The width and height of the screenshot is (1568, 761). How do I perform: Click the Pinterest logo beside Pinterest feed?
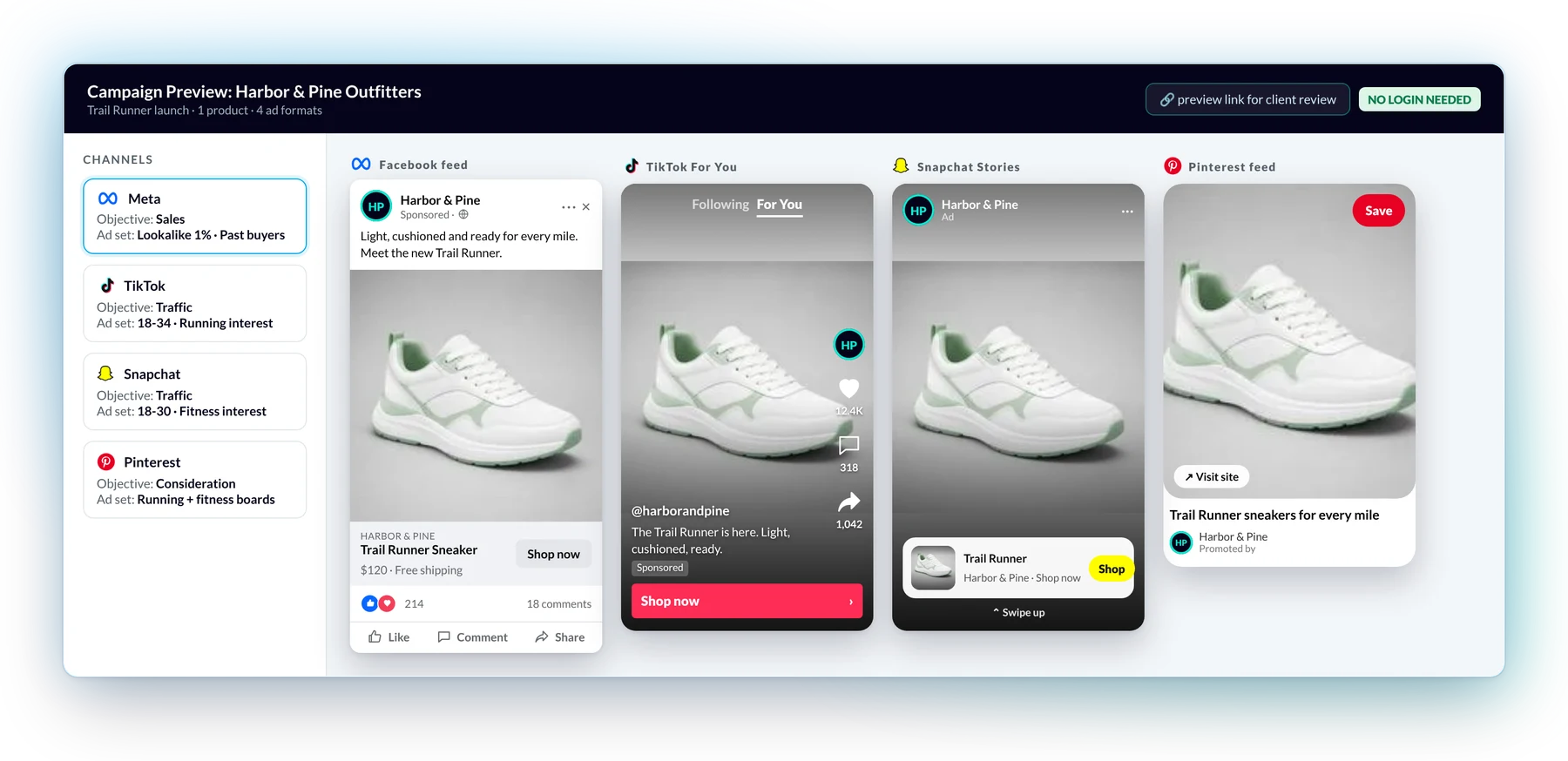click(1173, 165)
